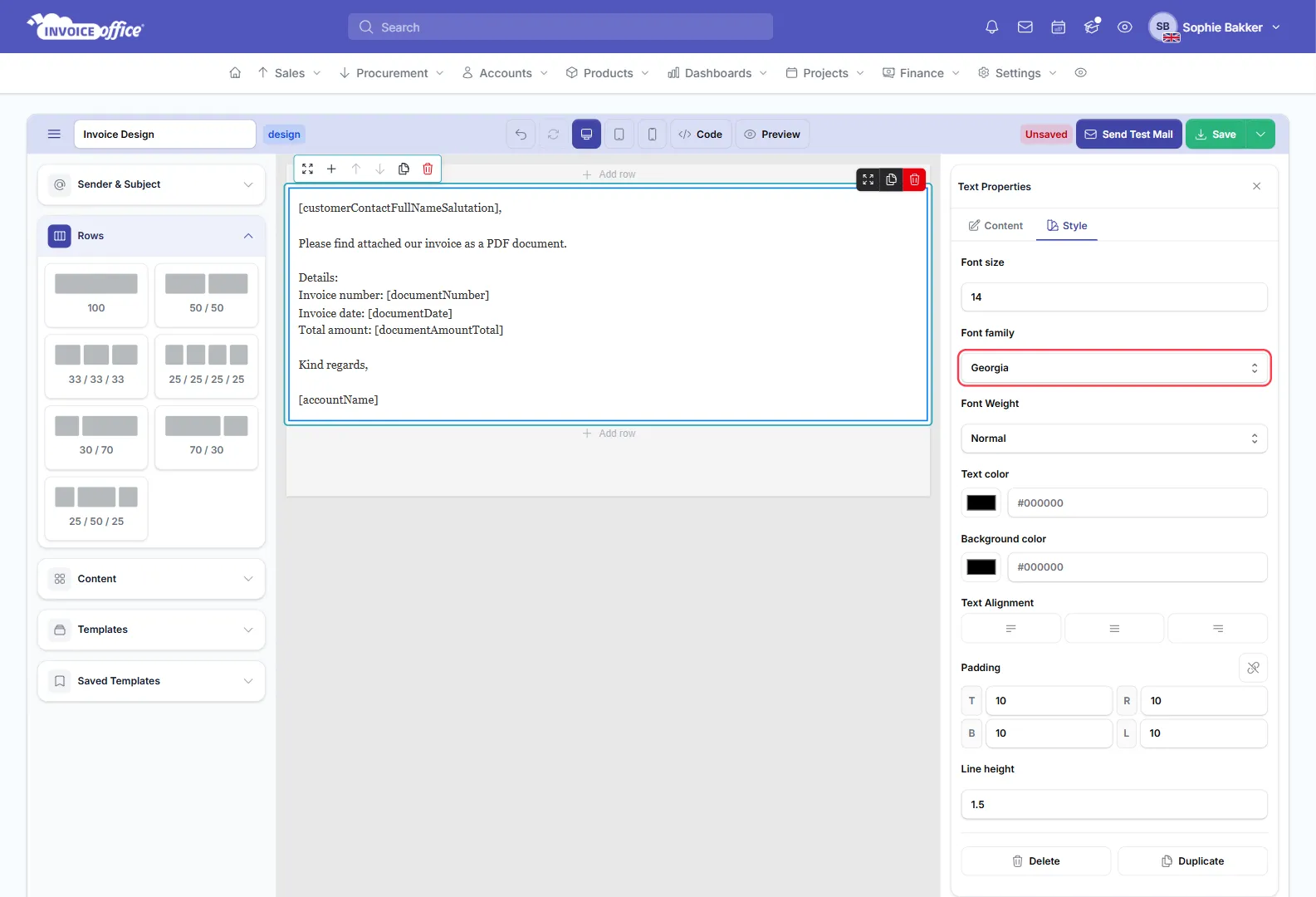Undo the last design change
The image size is (1316, 897).
(x=521, y=135)
